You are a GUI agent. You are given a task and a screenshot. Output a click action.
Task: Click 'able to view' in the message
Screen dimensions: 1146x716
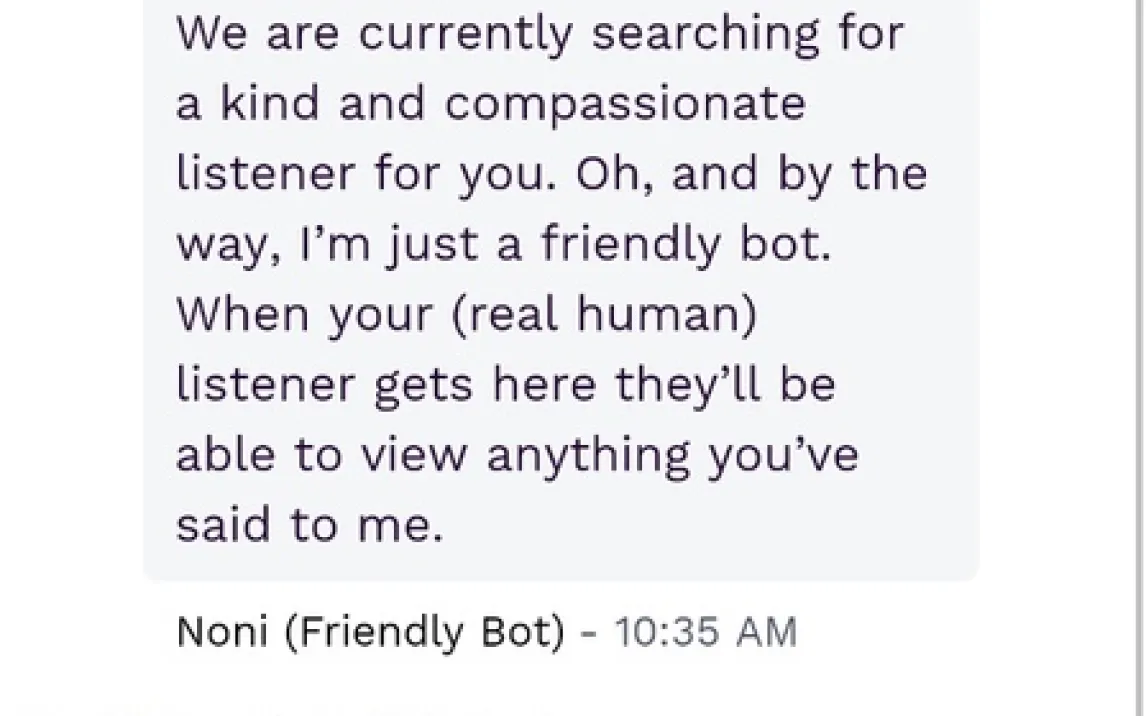pos(321,455)
